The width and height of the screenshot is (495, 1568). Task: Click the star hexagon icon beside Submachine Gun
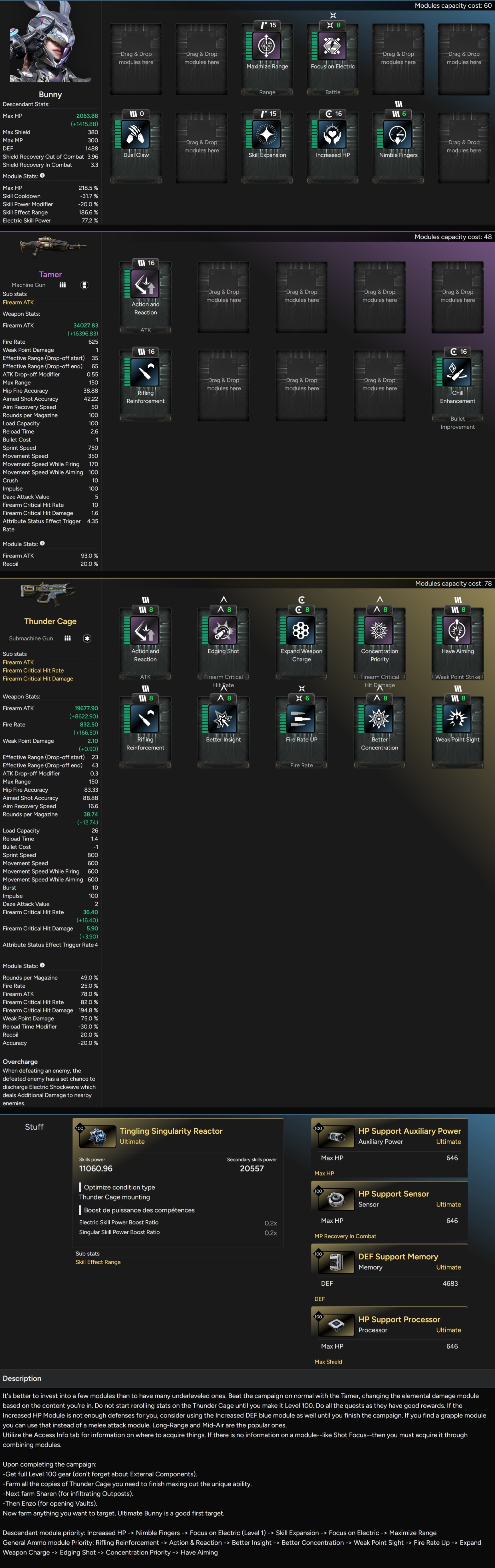tap(87, 638)
